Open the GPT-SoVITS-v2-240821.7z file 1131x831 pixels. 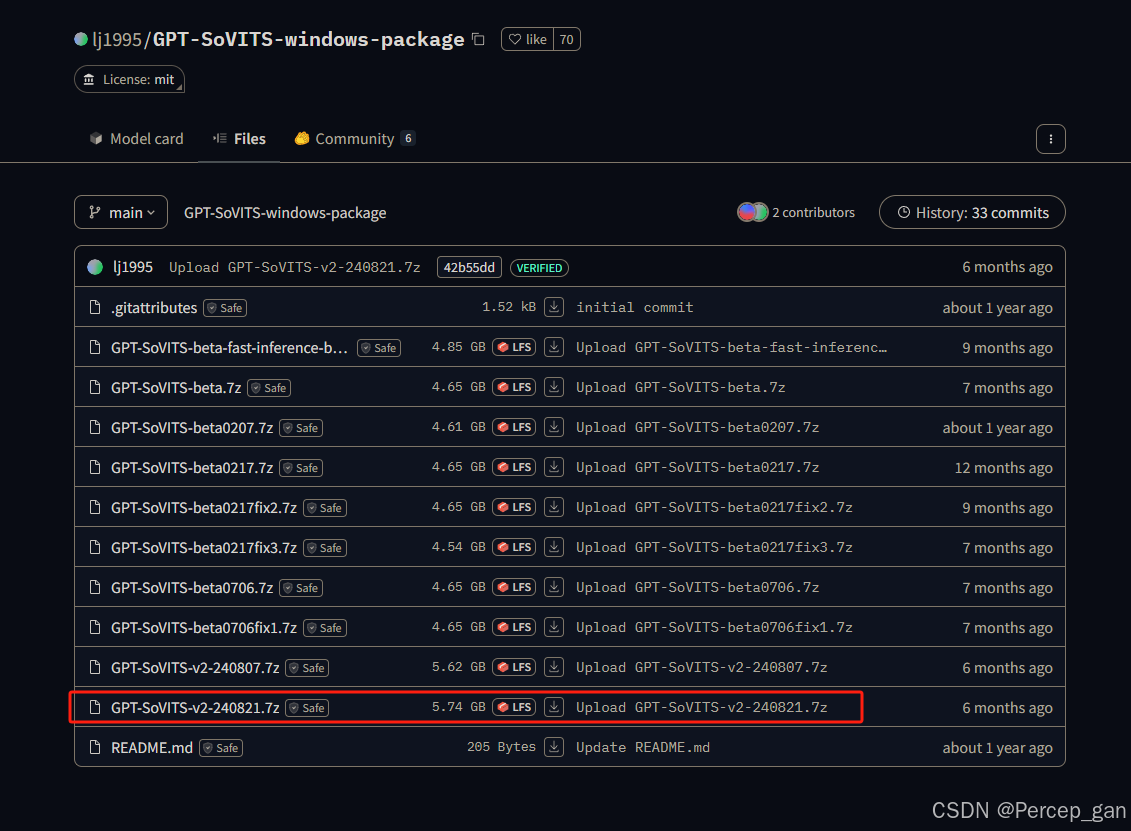[x=195, y=708]
